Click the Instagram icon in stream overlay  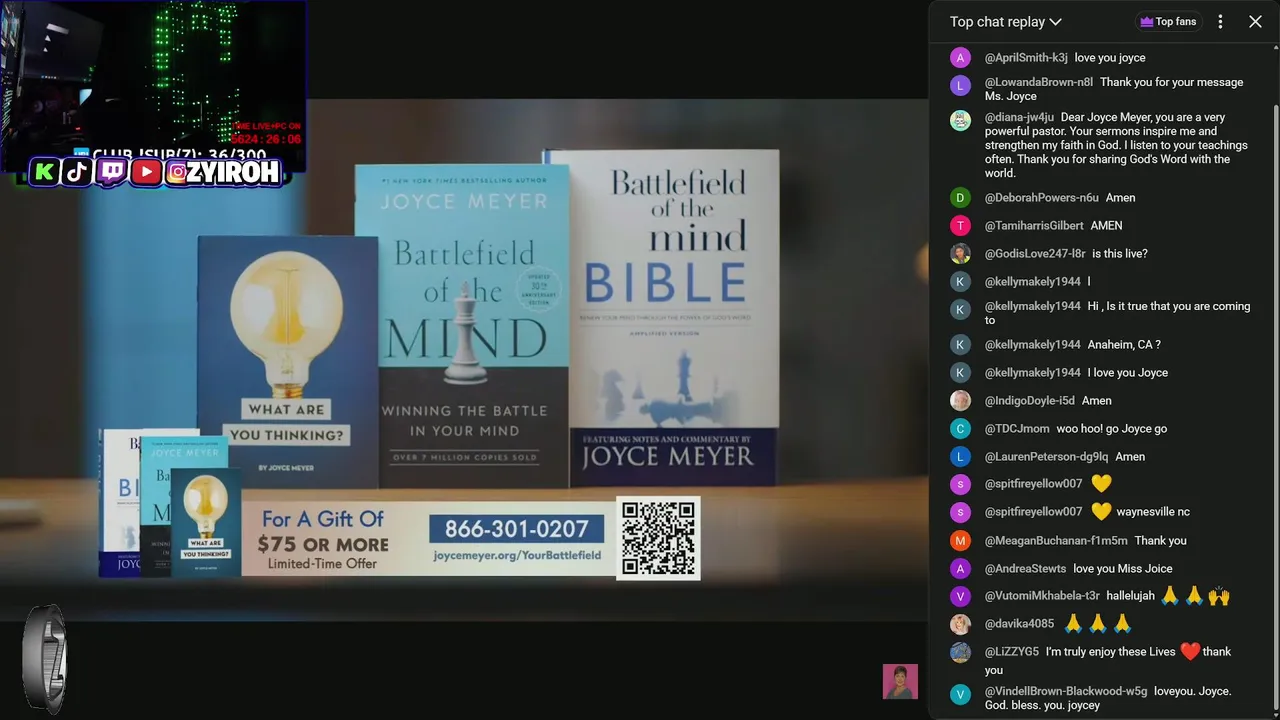pos(178,172)
